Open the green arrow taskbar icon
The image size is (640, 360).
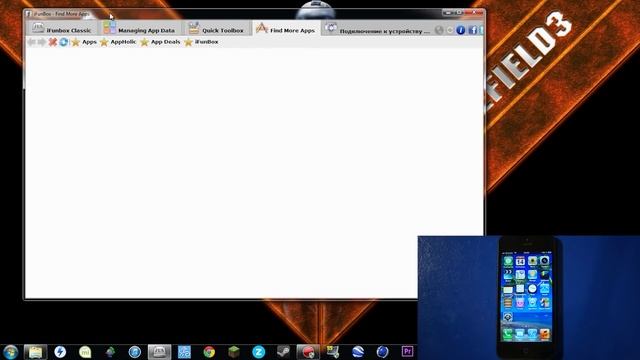[110, 352]
